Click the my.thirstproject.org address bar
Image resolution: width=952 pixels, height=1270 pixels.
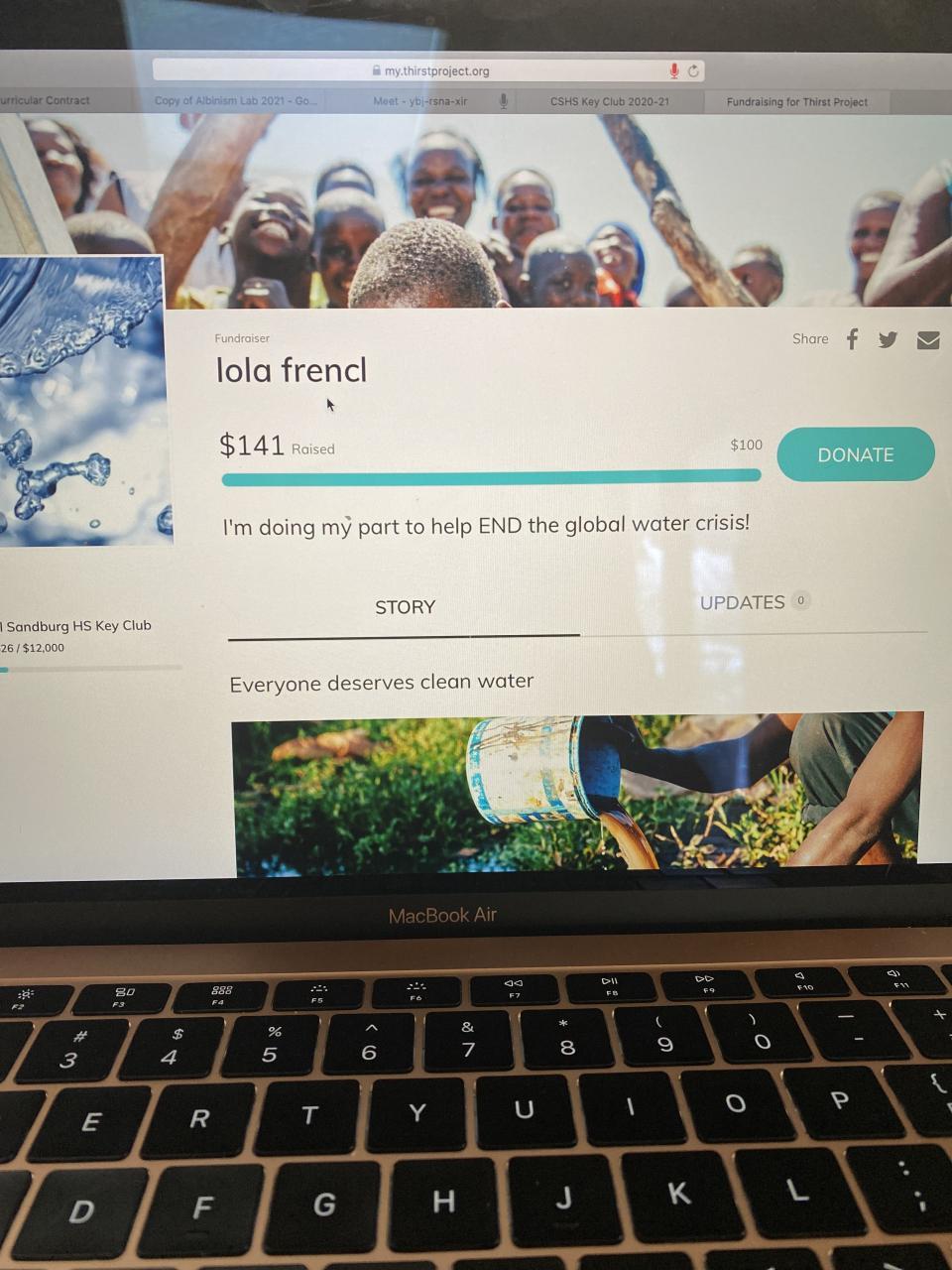pos(428,70)
